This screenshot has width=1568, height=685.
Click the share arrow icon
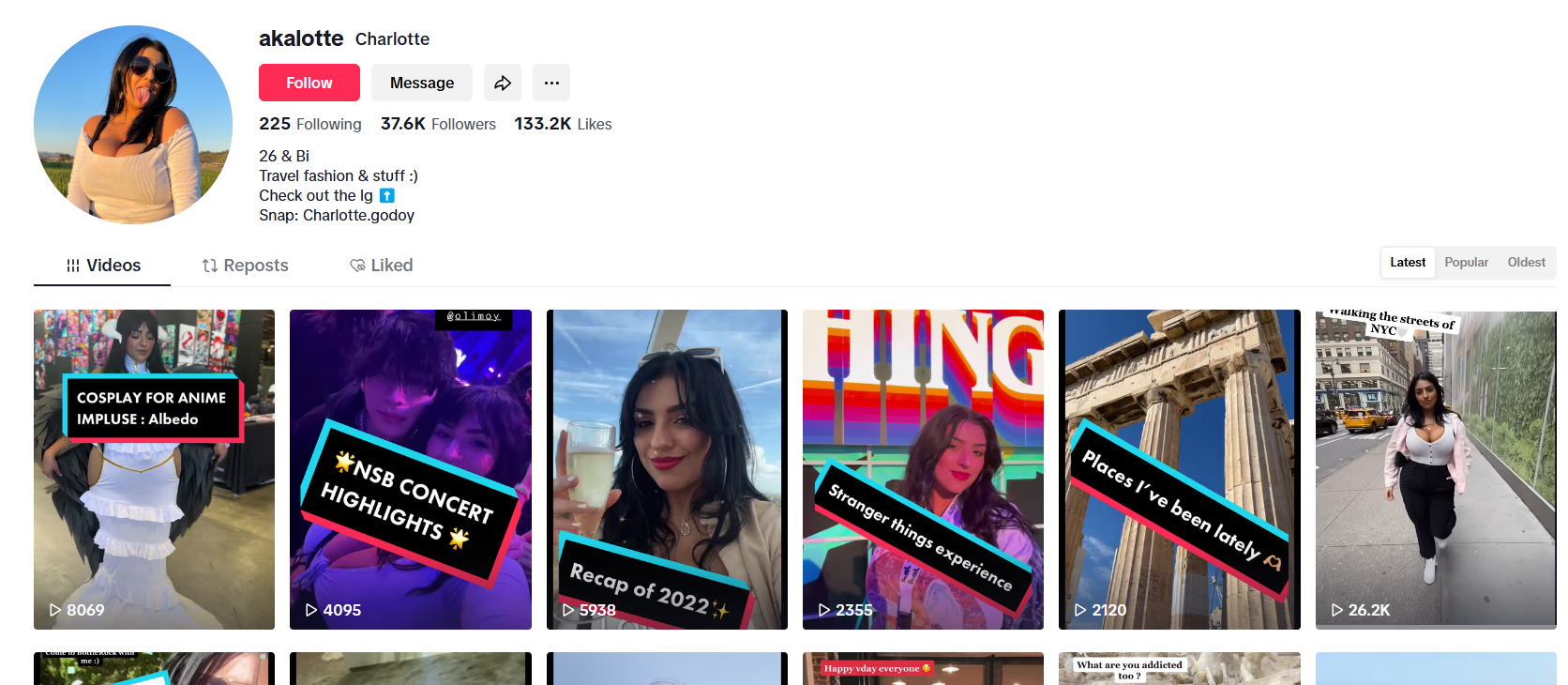pos(503,83)
